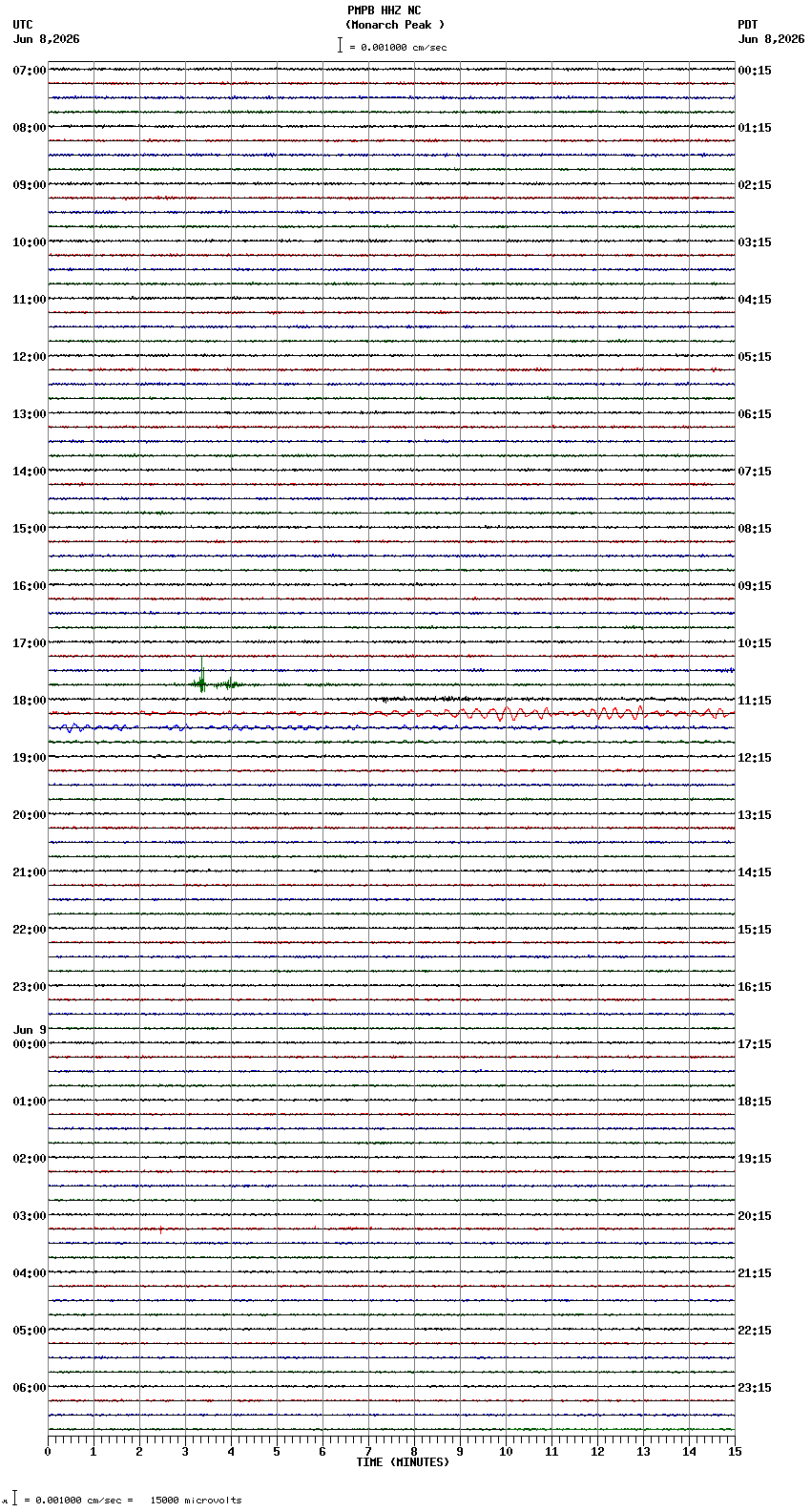The height and width of the screenshot is (1512, 811).
Task: Click the "07:15" PDT time label
Action: (755, 472)
